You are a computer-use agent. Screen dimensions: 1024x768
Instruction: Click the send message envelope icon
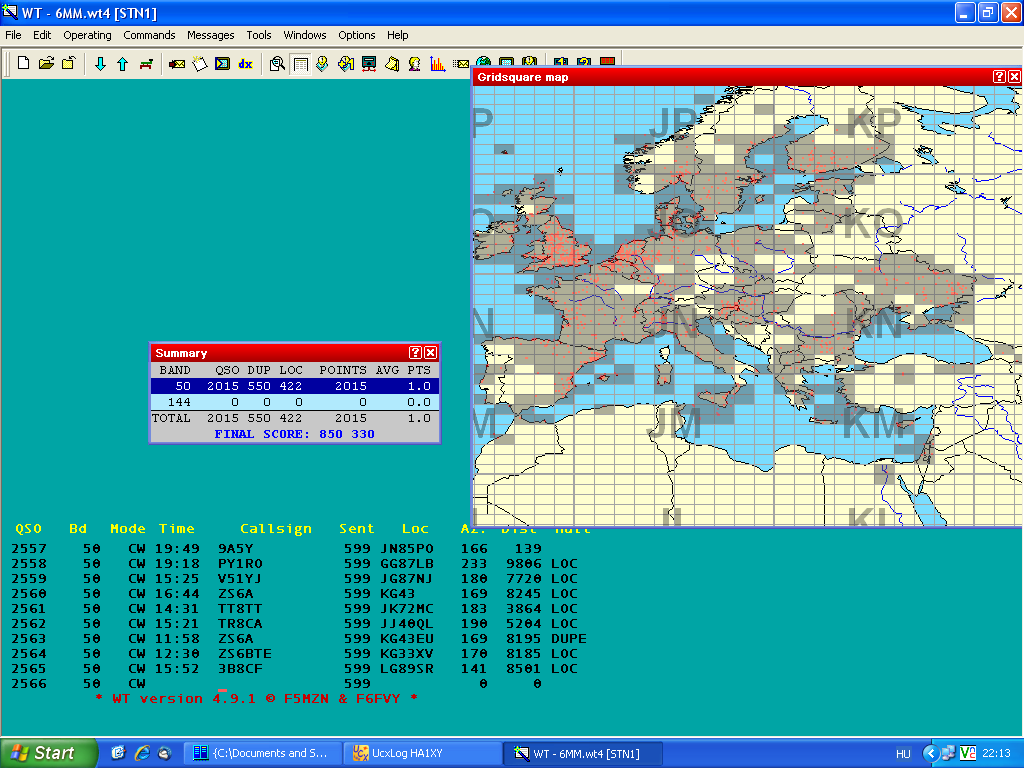(176, 63)
